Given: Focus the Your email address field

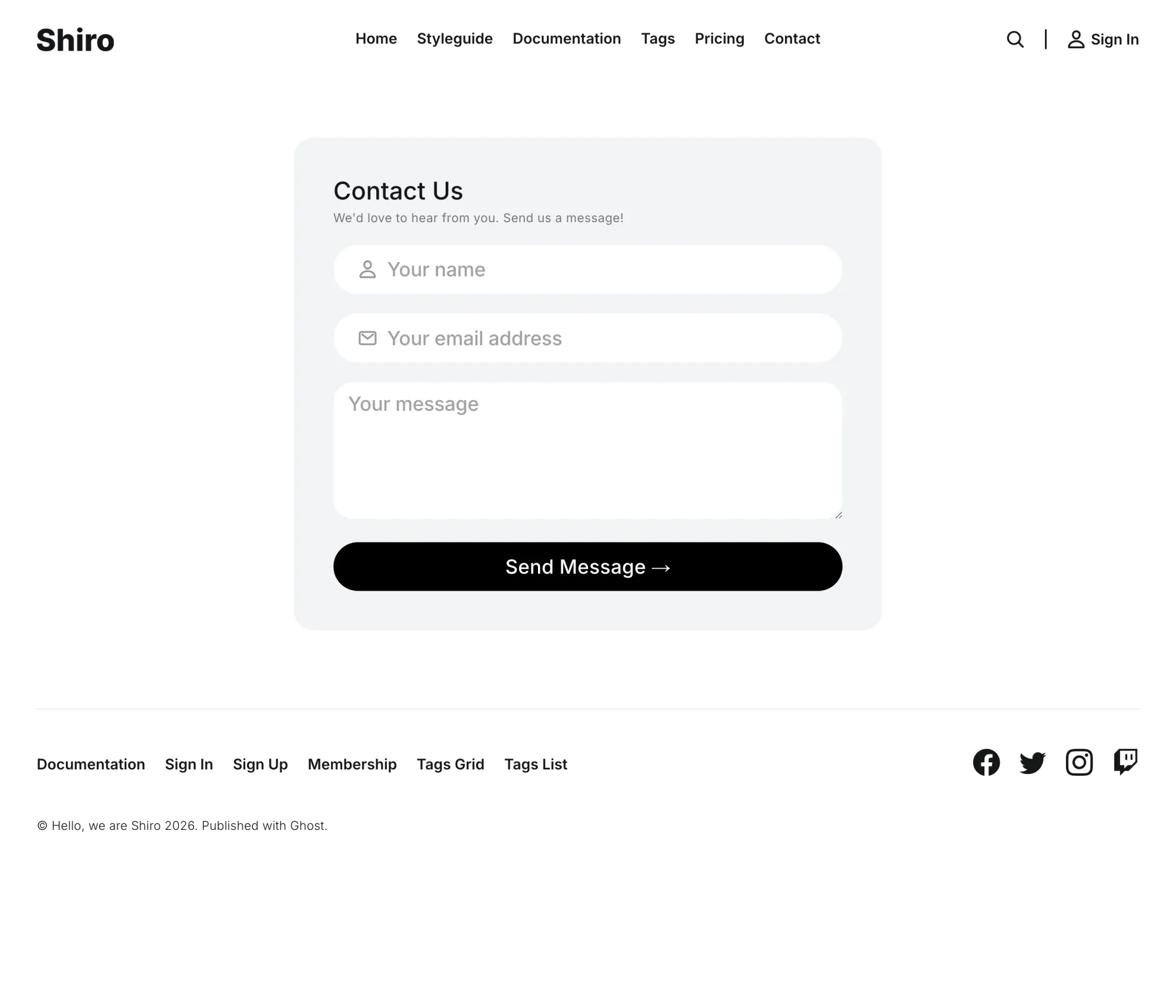Looking at the screenshot, I should (587, 338).
